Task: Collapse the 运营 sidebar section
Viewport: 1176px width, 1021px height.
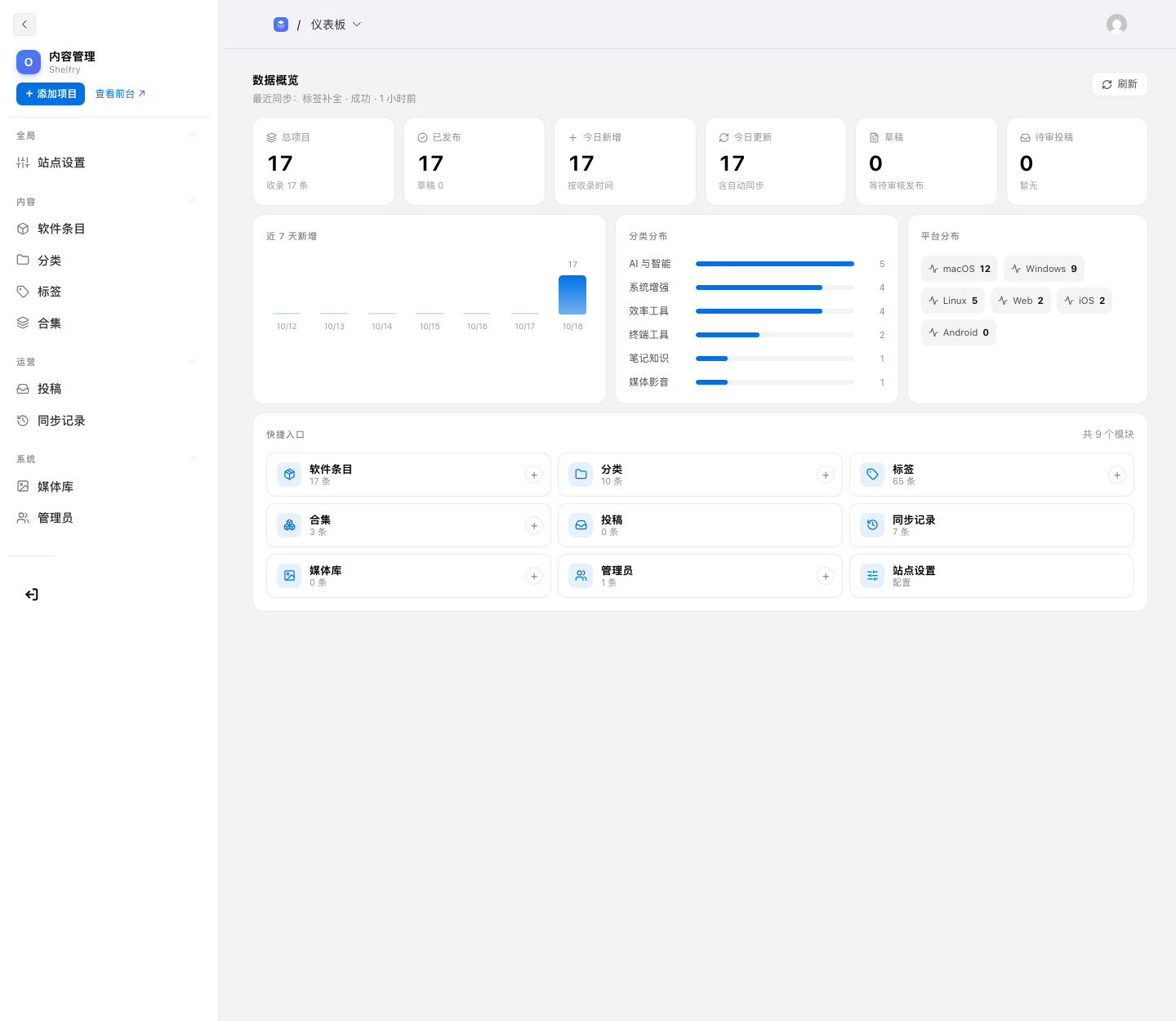Action: pos(193,362)
